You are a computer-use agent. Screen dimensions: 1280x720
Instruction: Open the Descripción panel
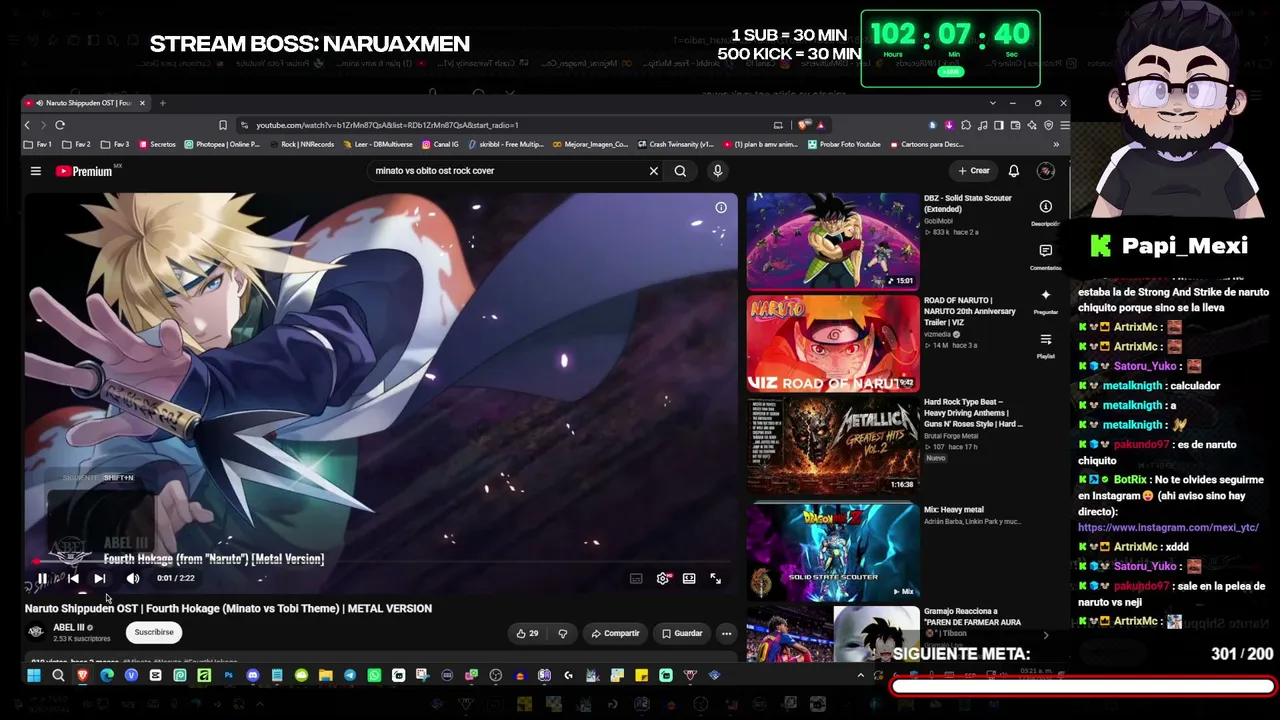pos(1046,213)
